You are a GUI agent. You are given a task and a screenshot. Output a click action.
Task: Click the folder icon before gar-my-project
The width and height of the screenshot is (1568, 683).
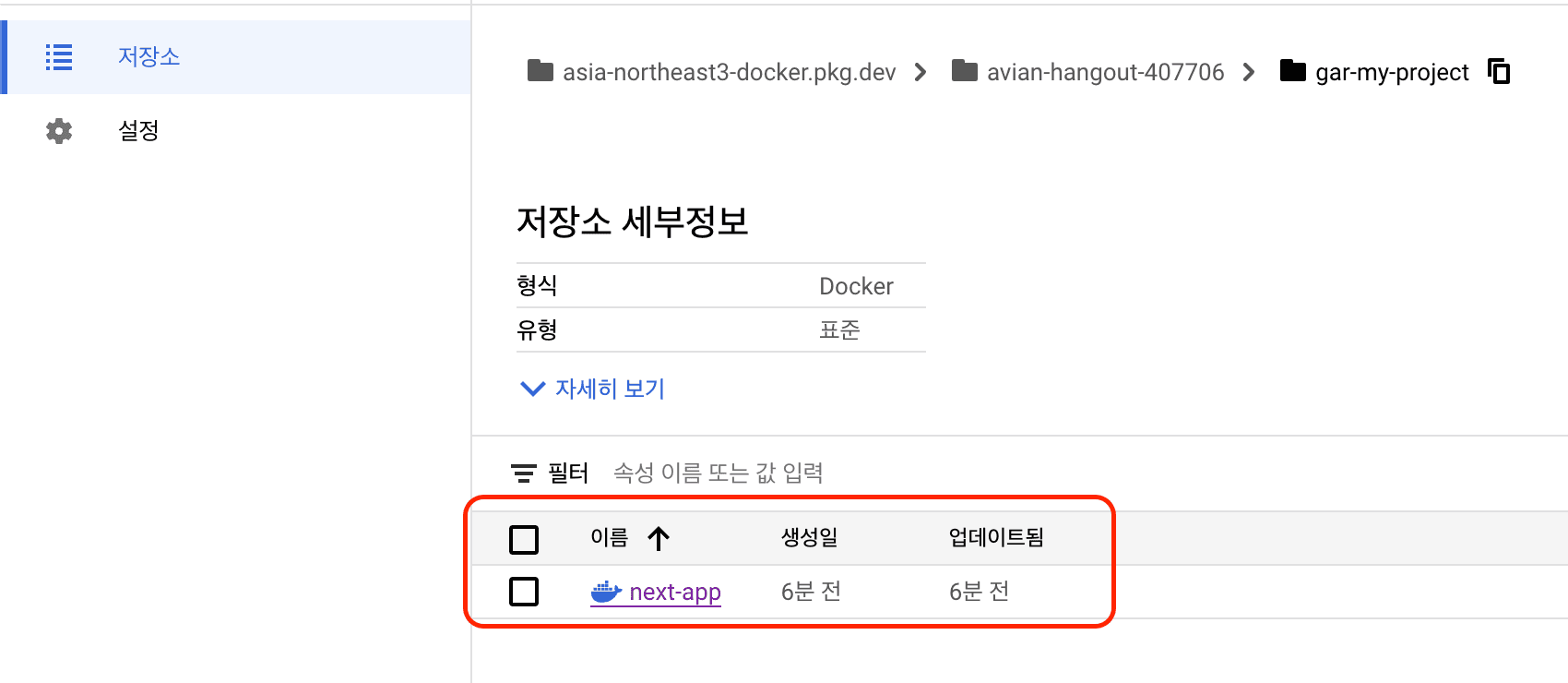point(1292,71)
